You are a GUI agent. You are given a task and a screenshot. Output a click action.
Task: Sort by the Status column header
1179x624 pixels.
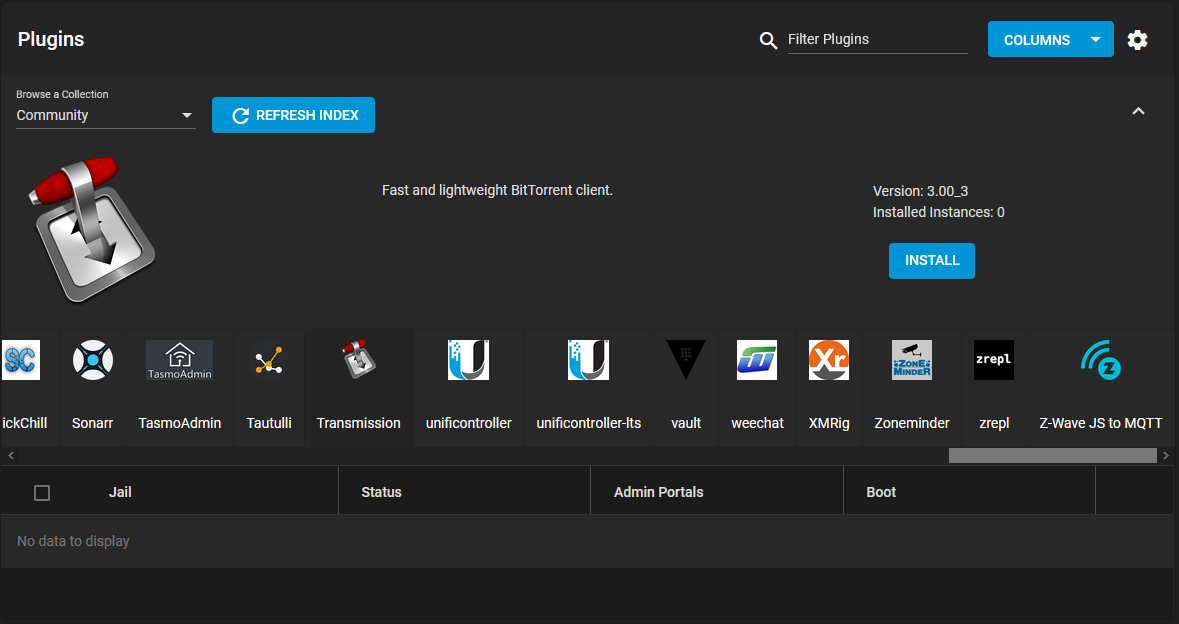coord(381,492)
